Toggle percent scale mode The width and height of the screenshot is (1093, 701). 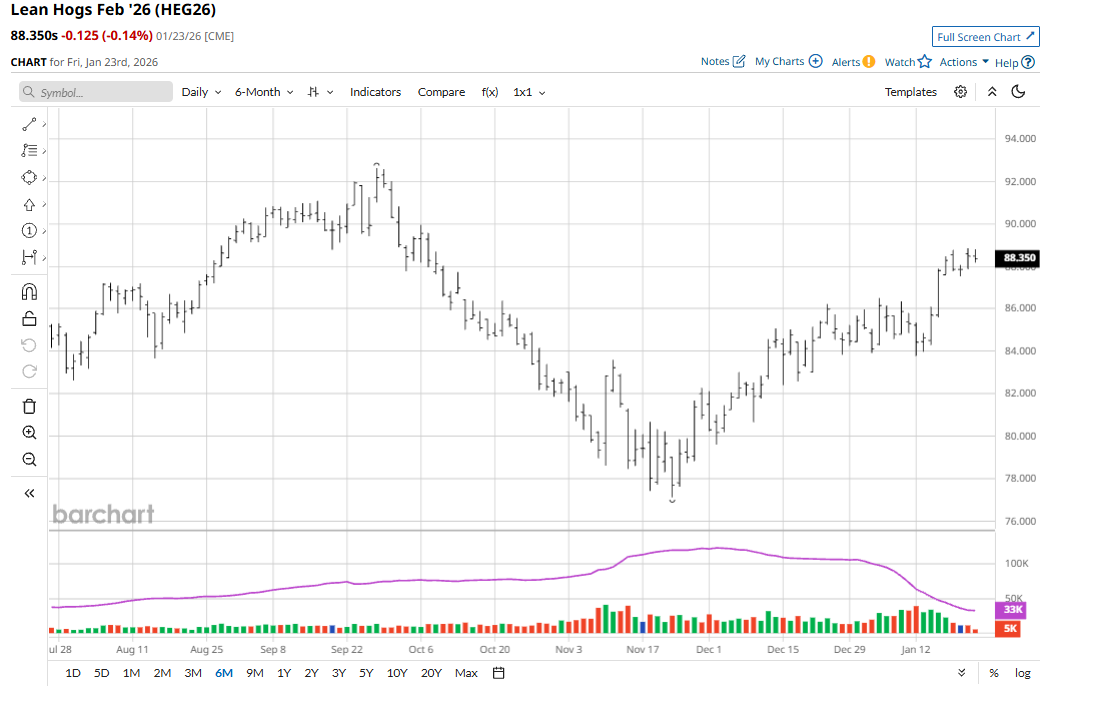pos(994,673)
